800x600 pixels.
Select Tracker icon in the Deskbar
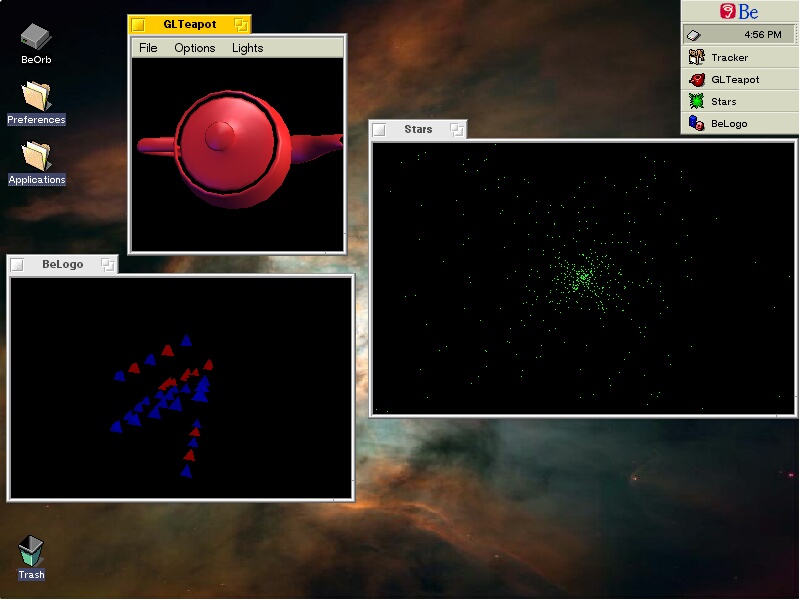click(x=696, y=57)
